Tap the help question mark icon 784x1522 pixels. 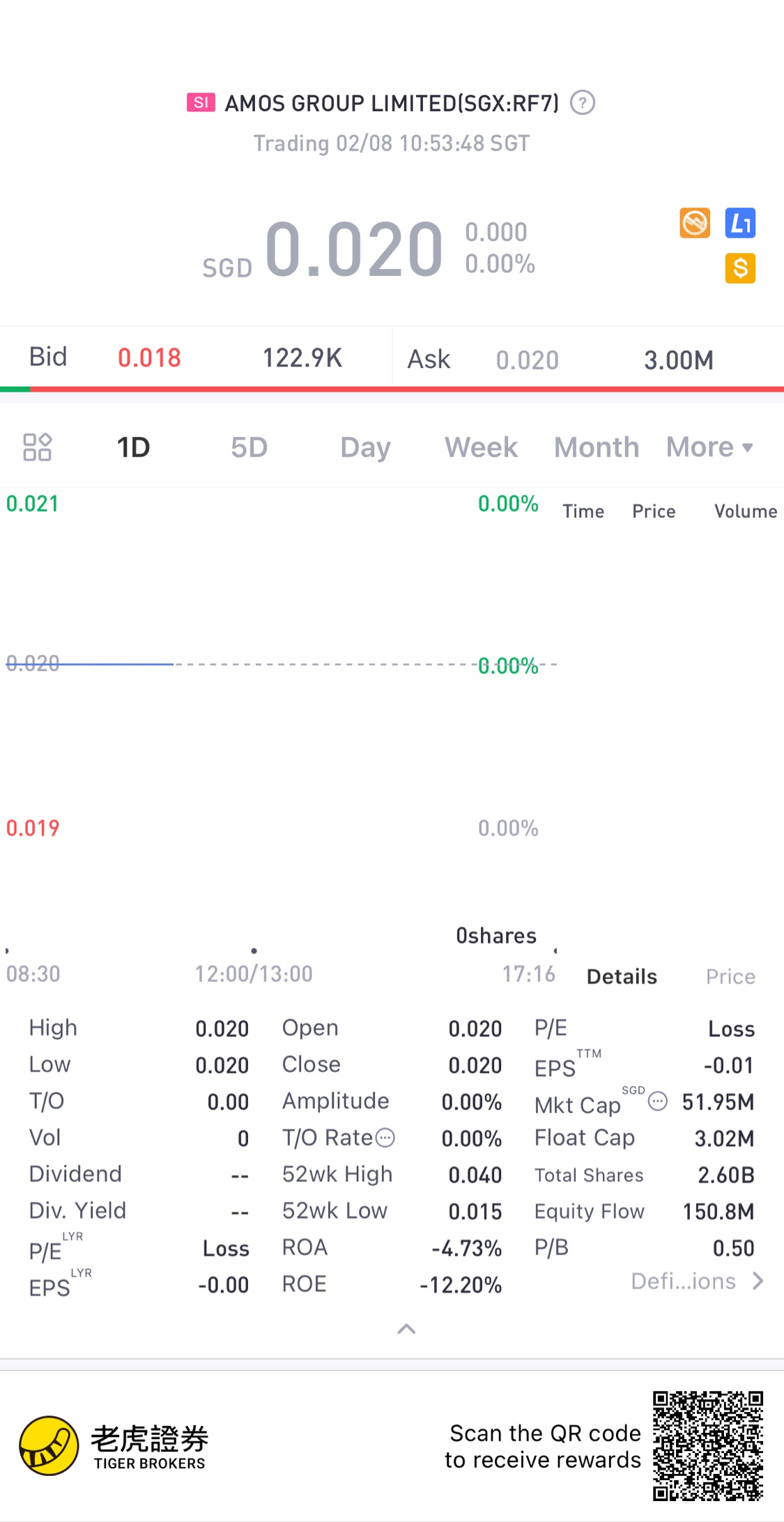coord(583,103)
